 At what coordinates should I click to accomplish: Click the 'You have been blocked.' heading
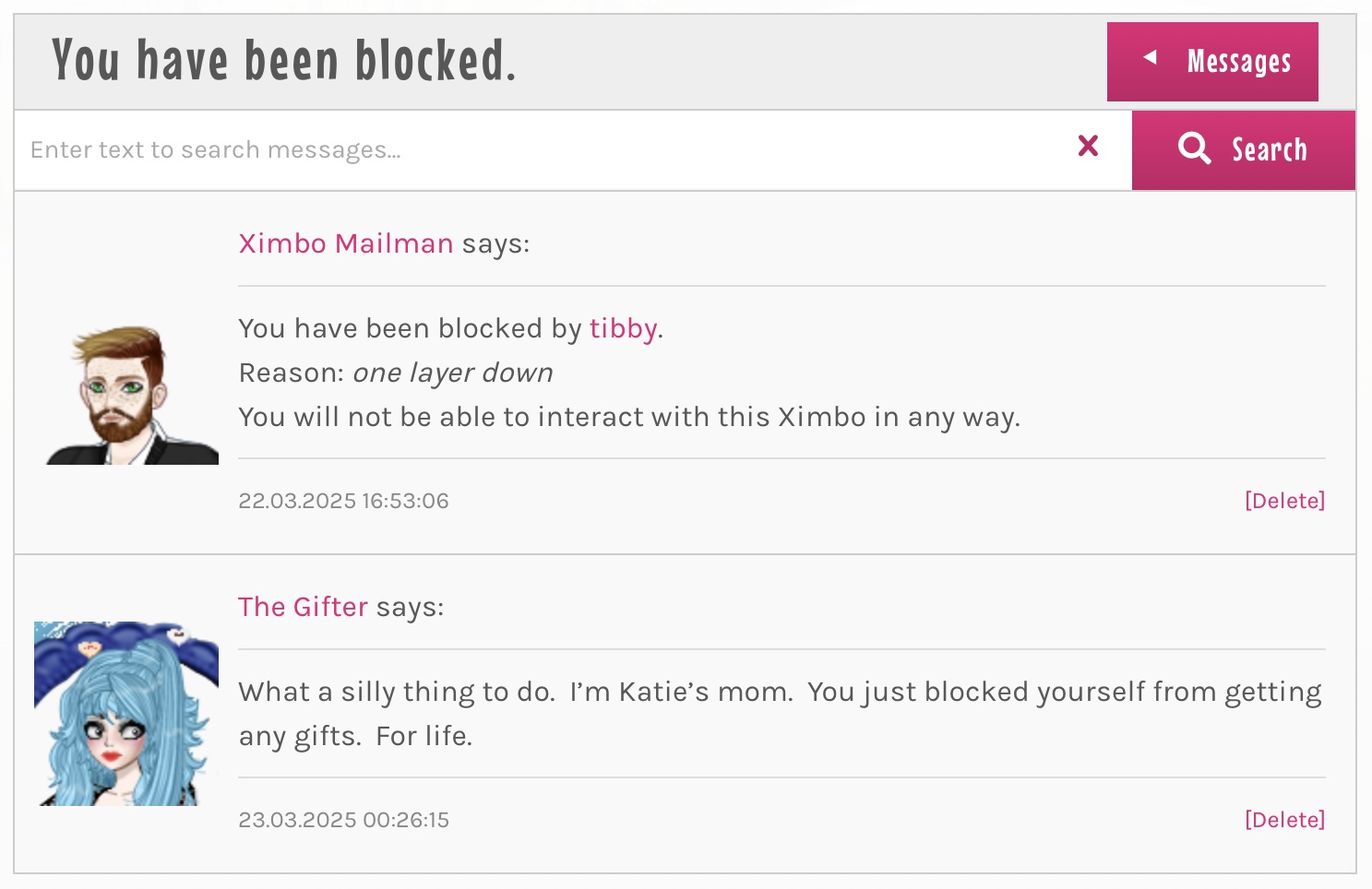[283, 61]
